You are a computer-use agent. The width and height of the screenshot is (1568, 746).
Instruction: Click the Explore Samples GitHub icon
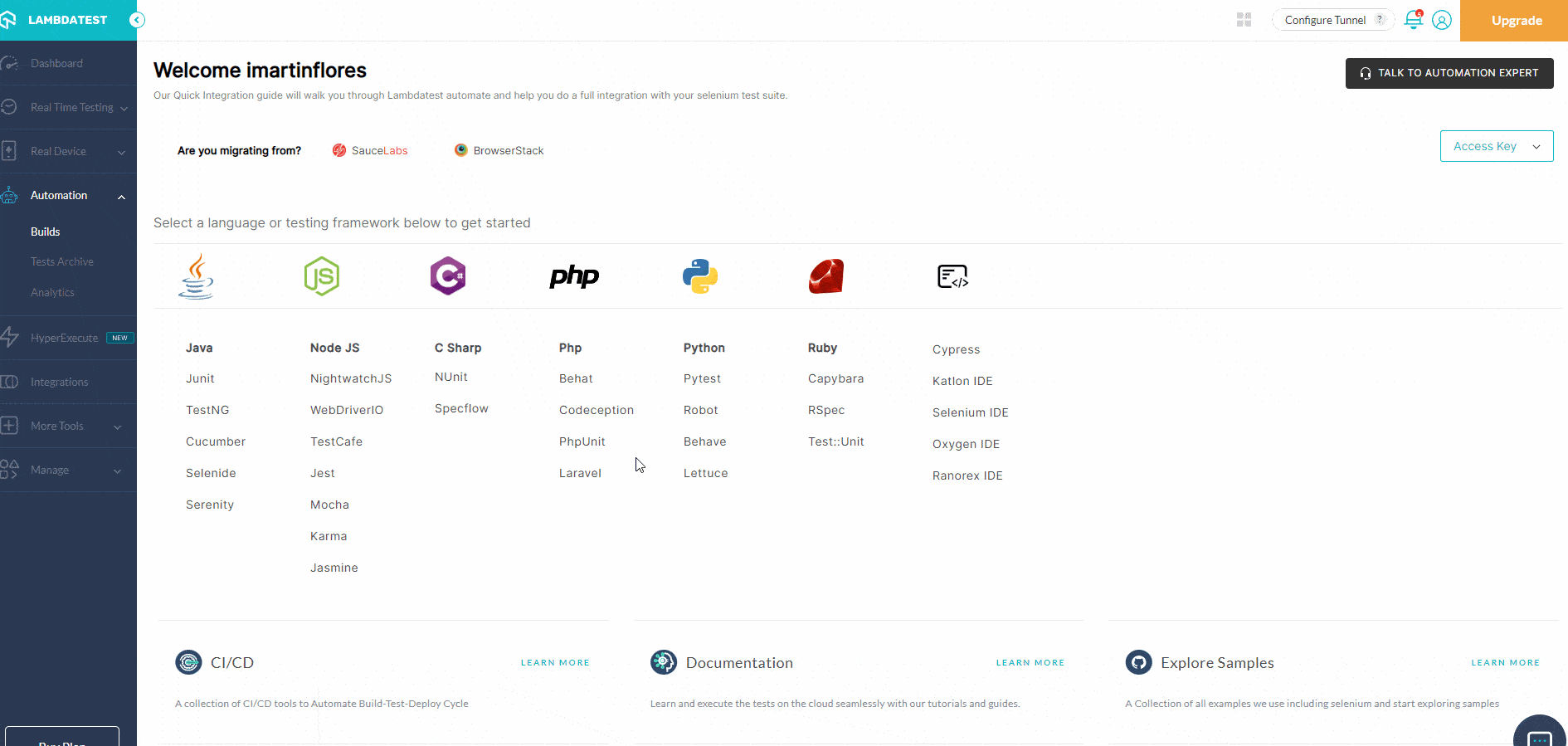[x=1138, y=662]
